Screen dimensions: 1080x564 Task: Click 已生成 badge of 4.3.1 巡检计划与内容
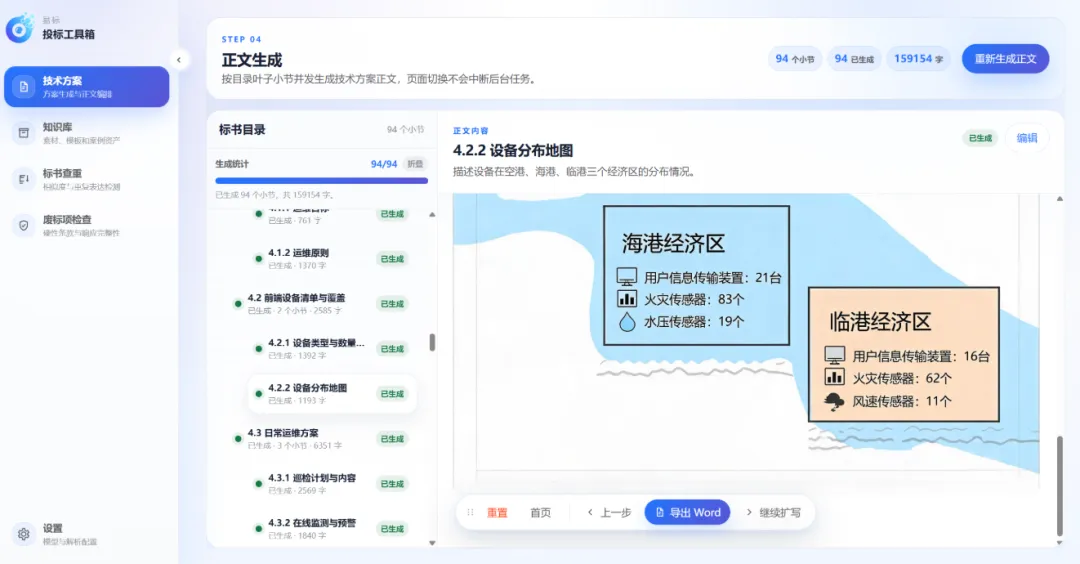click(x=393, y=483)
